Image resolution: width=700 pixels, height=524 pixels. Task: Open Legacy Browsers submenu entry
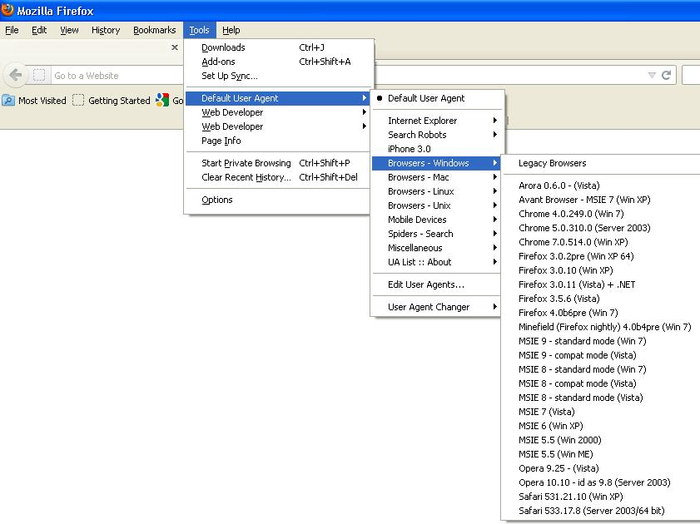point(601,163)
